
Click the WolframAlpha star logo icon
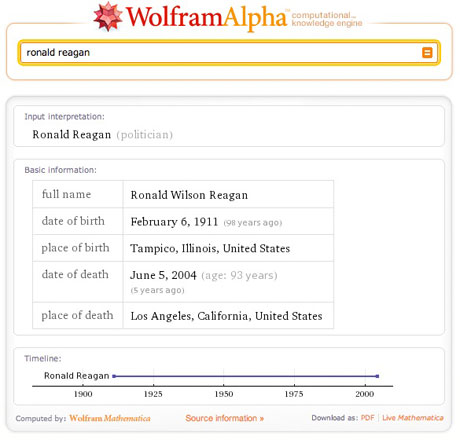point(108,17)
